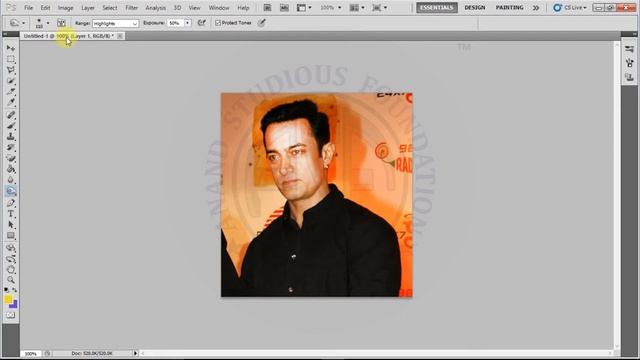
Task: Select the 3D Camera Rotate tool
Action: [11, 258]
